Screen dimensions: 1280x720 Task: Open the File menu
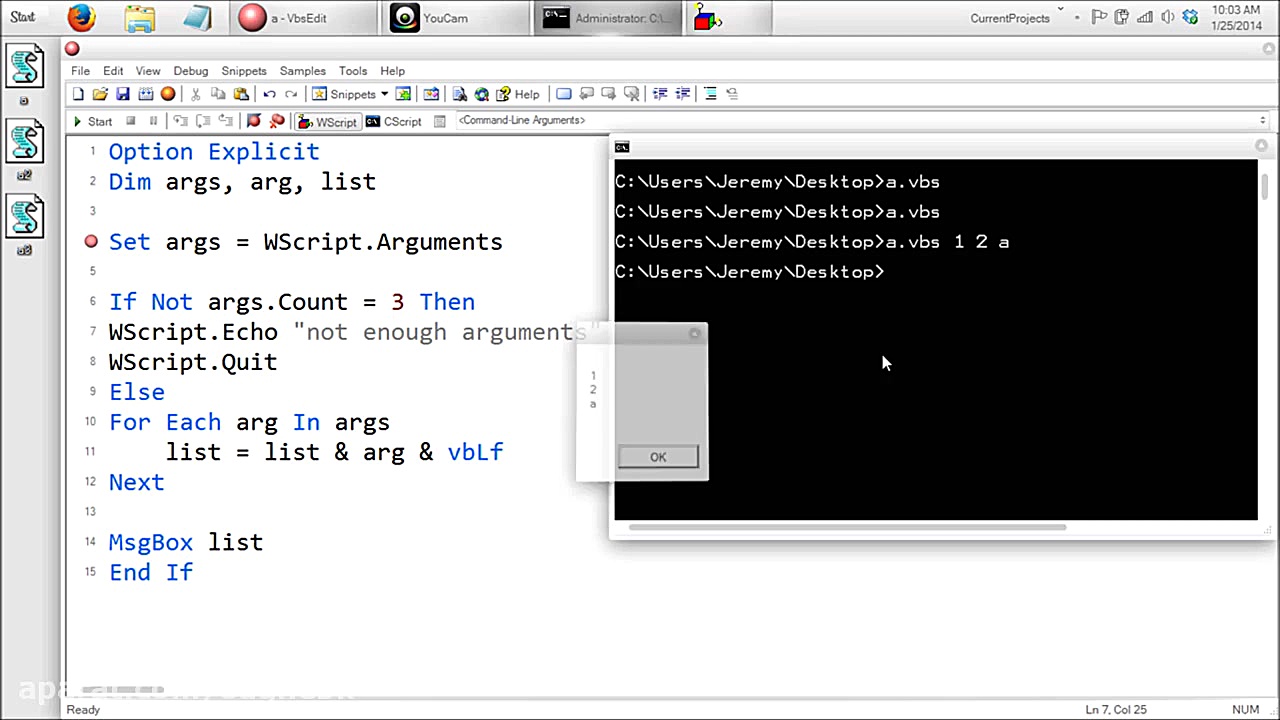(80, 71)
